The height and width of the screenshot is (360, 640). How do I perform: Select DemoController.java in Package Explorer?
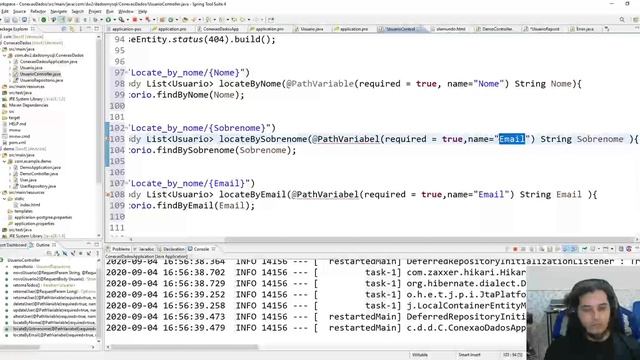pos(39,174)
